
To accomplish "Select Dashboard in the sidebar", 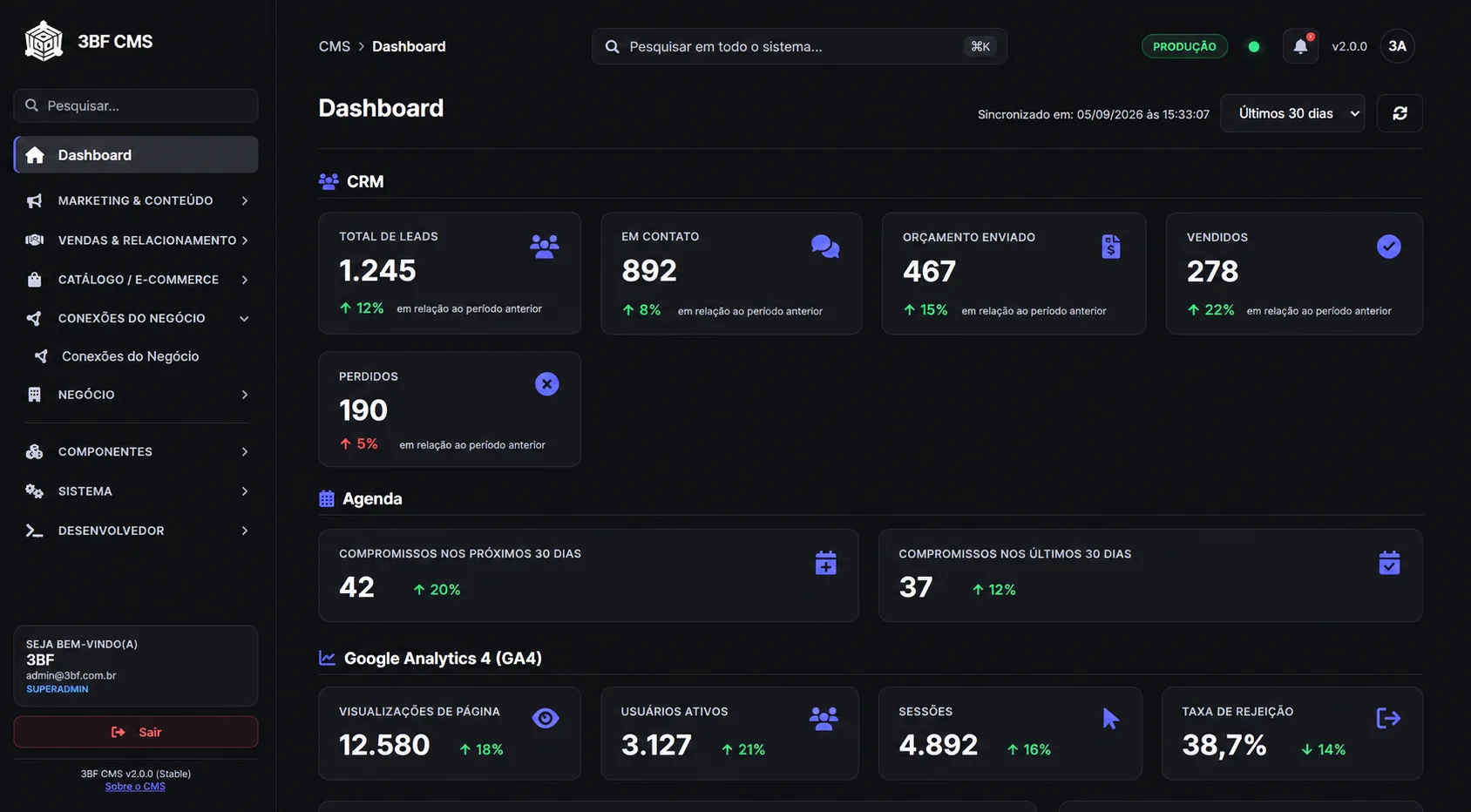I will [x=136, y=155].
